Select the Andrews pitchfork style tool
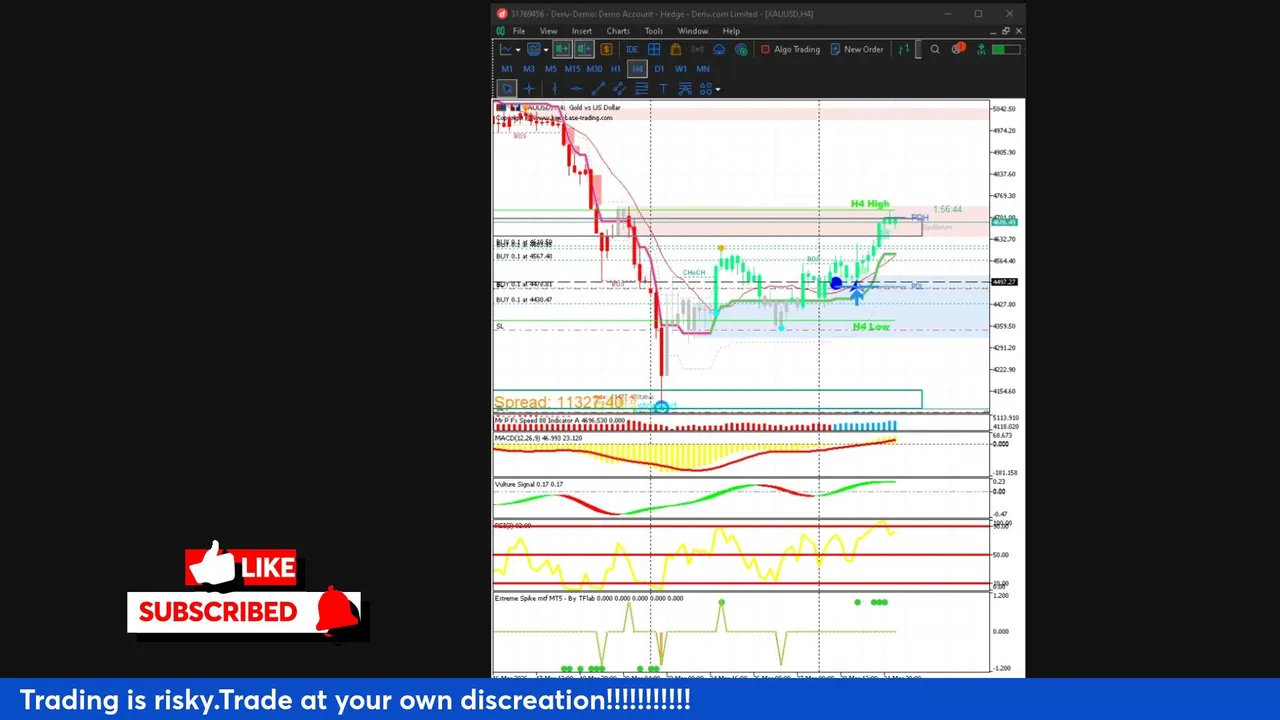1280x720 pixels. [685, 89]
